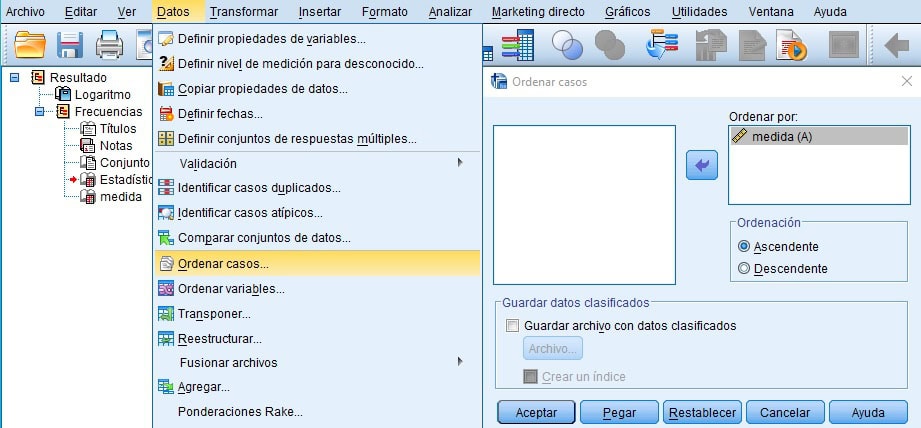921x428 pixels.
Task: Collapse the Resultado tree node
Action: (15, 77)
